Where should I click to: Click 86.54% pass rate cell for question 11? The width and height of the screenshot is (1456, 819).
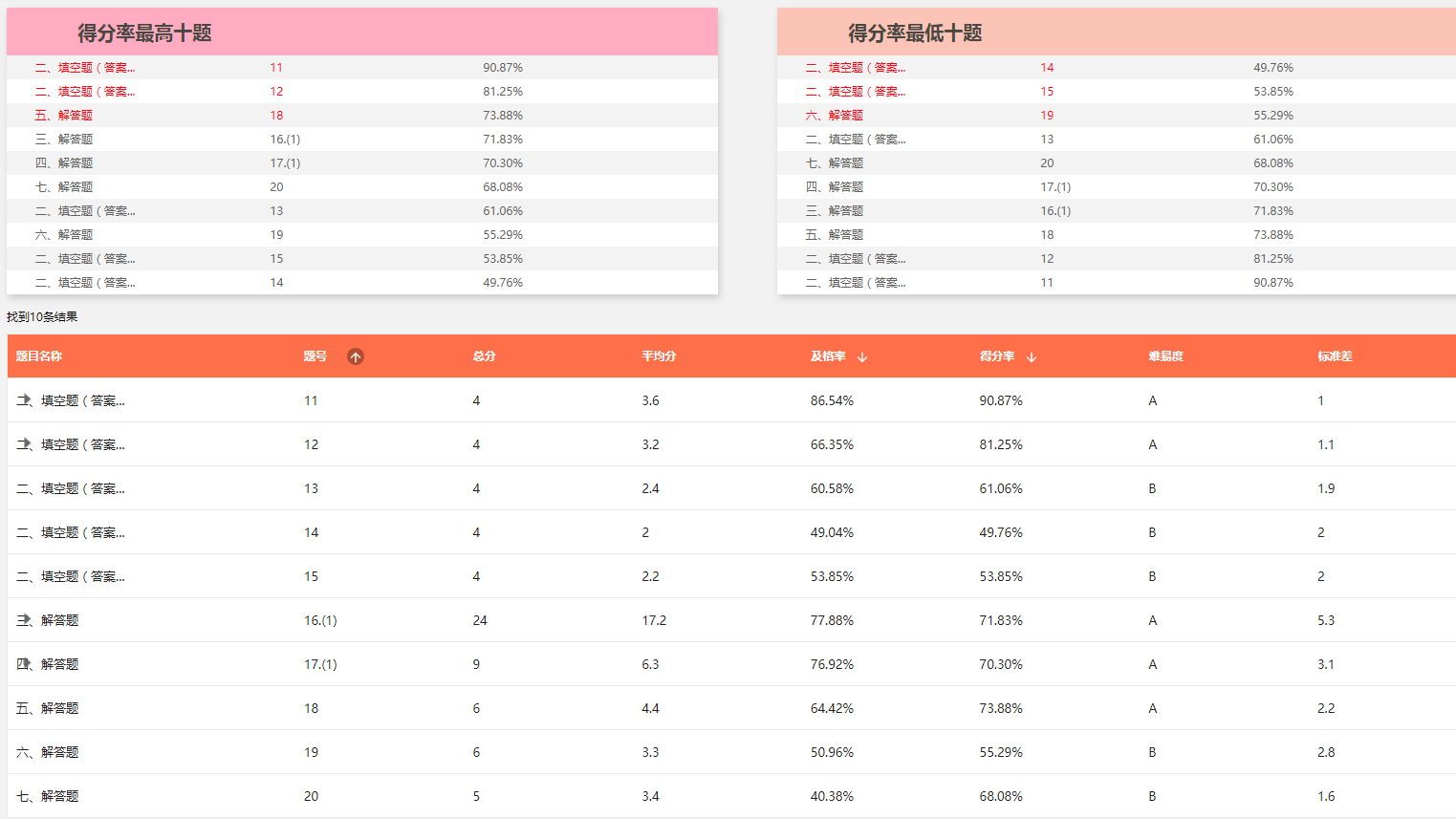(x=832, y=400)
